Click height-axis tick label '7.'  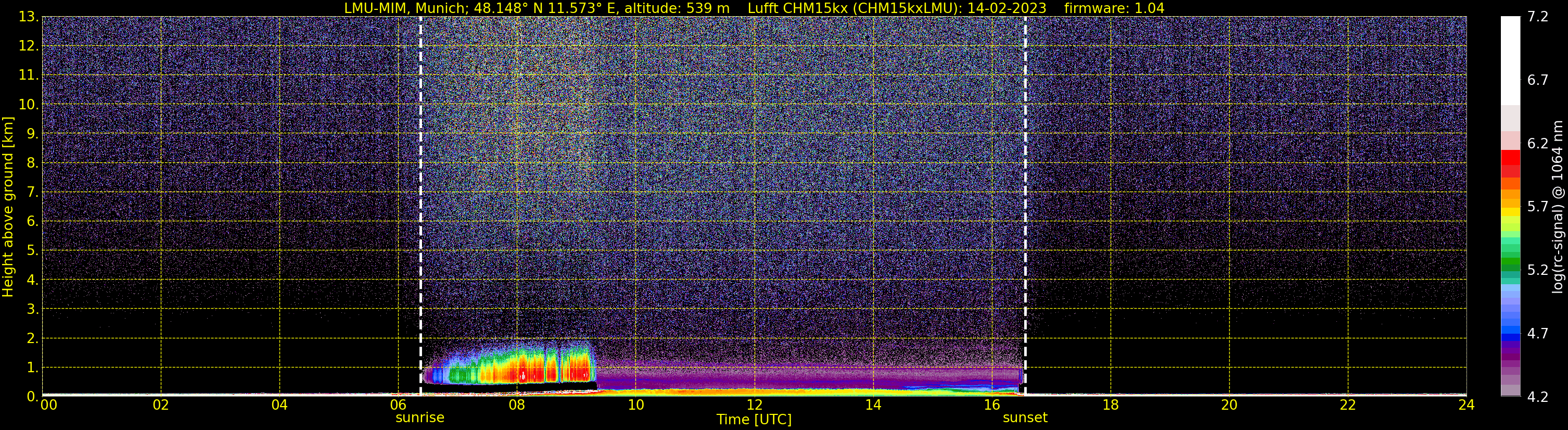tap(33, 192)
